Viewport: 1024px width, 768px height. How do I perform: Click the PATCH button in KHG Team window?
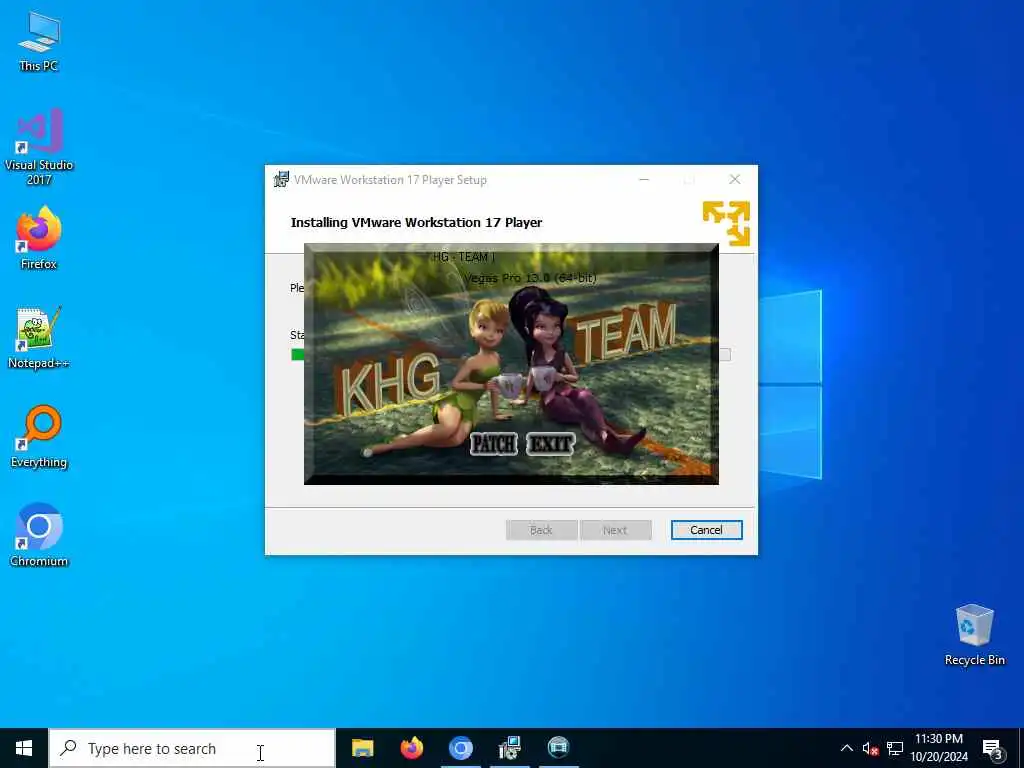(494, 444)
